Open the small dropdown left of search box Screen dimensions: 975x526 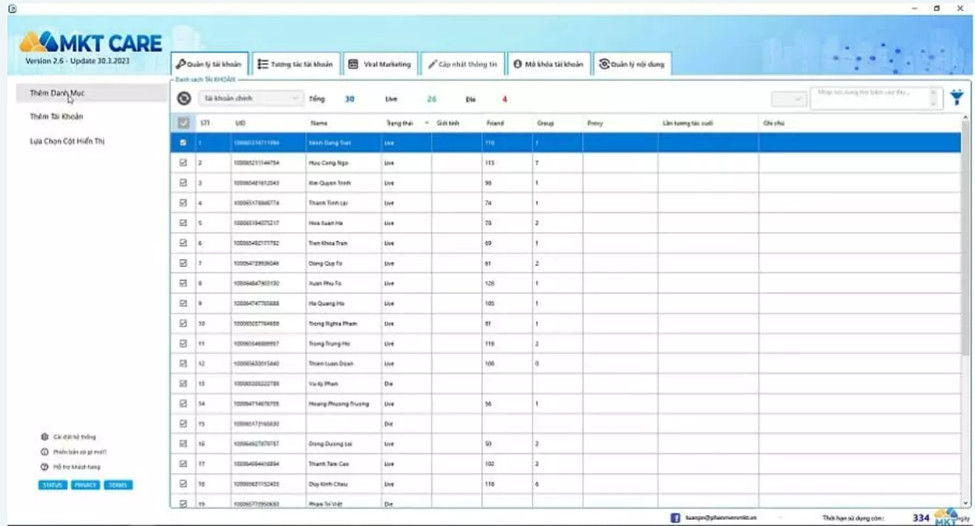pyautogui.click(x=788, y=99)
